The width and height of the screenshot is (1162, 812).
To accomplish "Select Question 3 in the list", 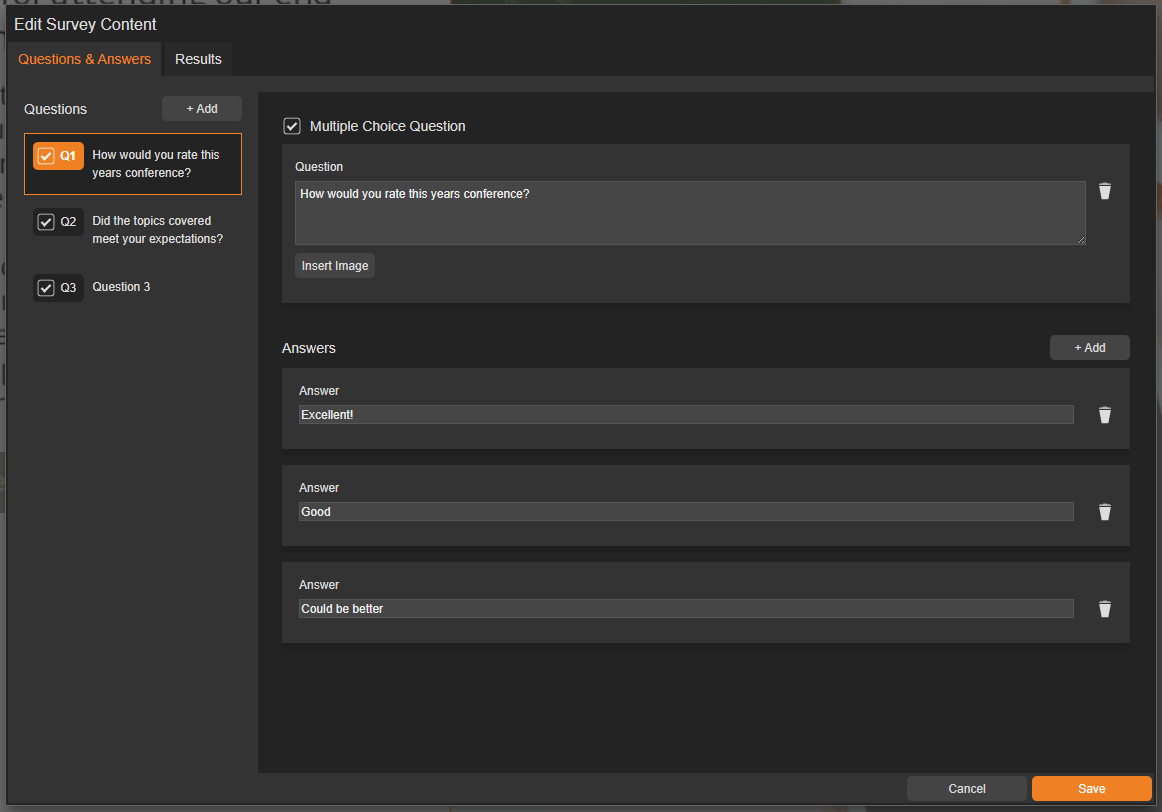I will (122, 287).
